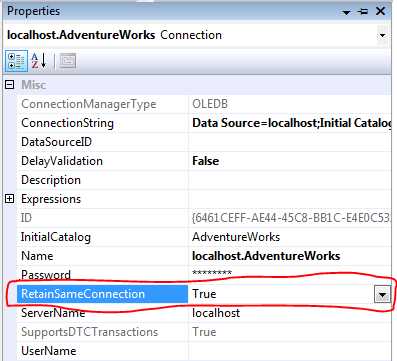Close the Properties panel
This screenshot has width=397, height=361.
point(380,11)
